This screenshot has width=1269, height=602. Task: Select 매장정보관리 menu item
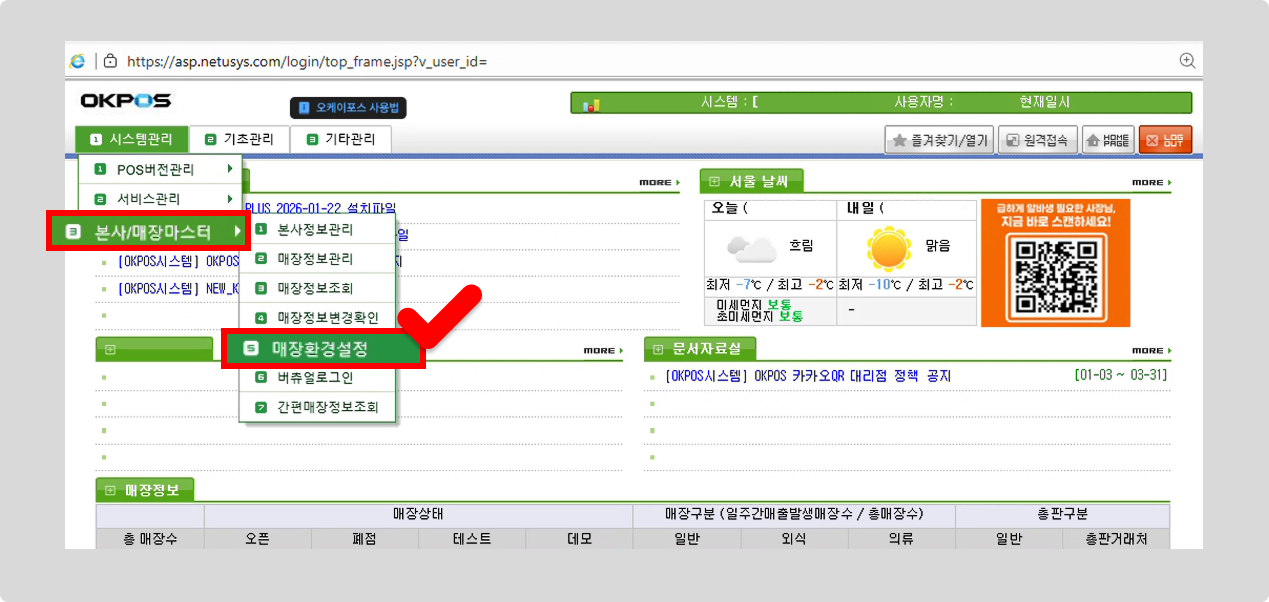pyautogui.click(x=315, y=259)
